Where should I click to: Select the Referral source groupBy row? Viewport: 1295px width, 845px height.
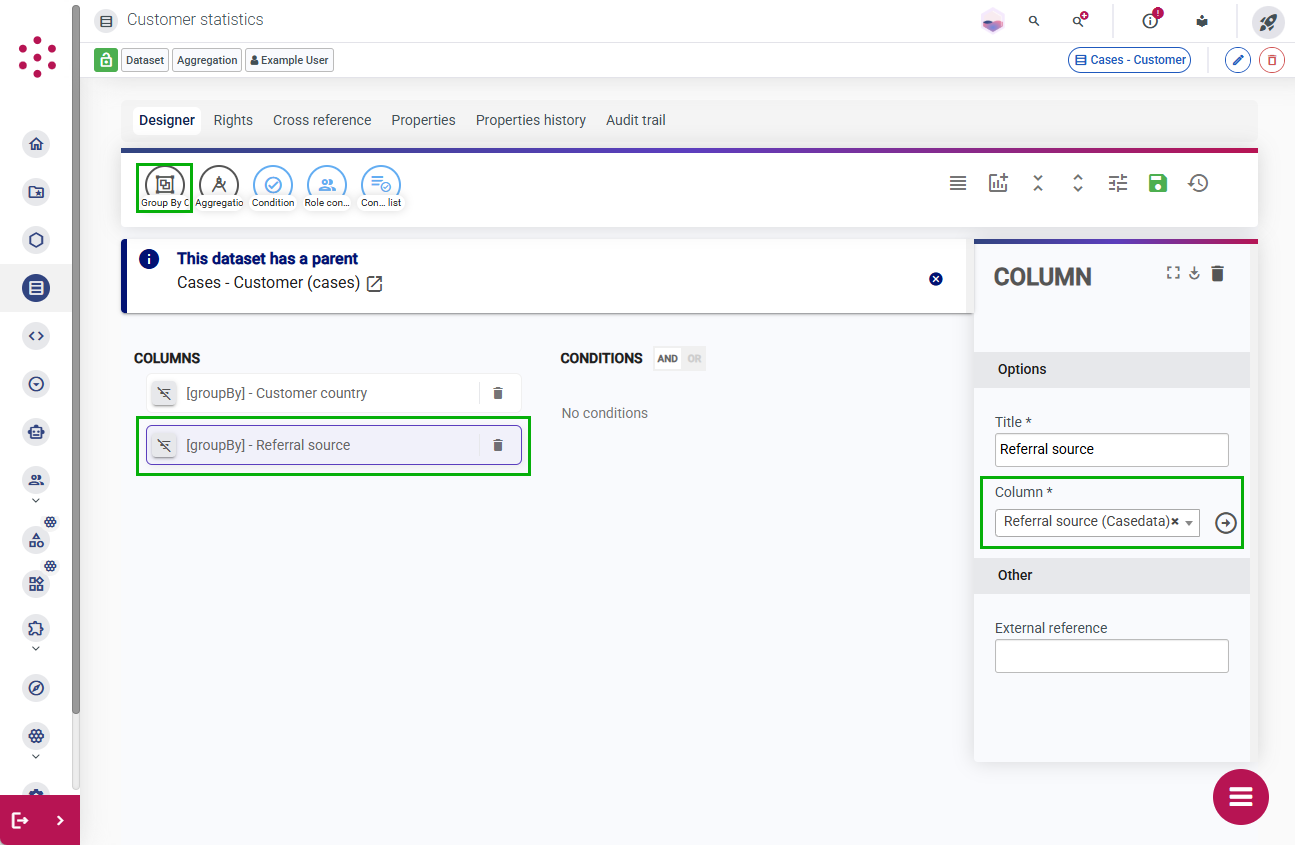(334, 445)
